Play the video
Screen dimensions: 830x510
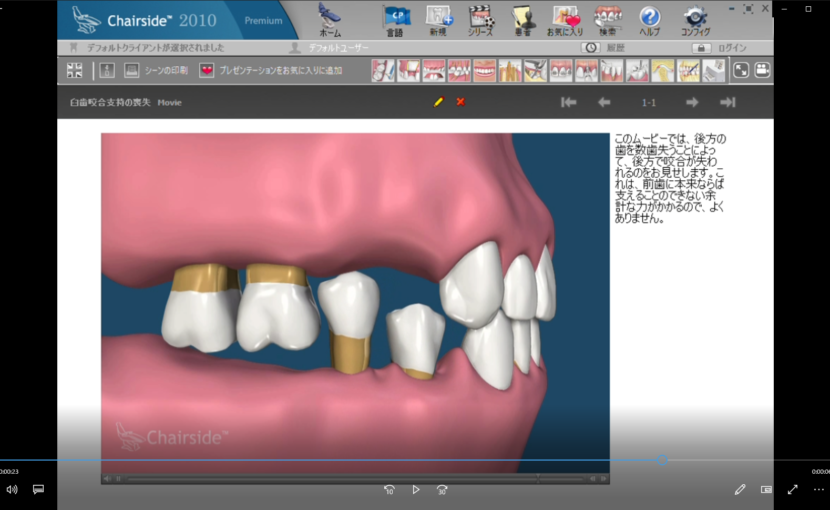(416, 490)
